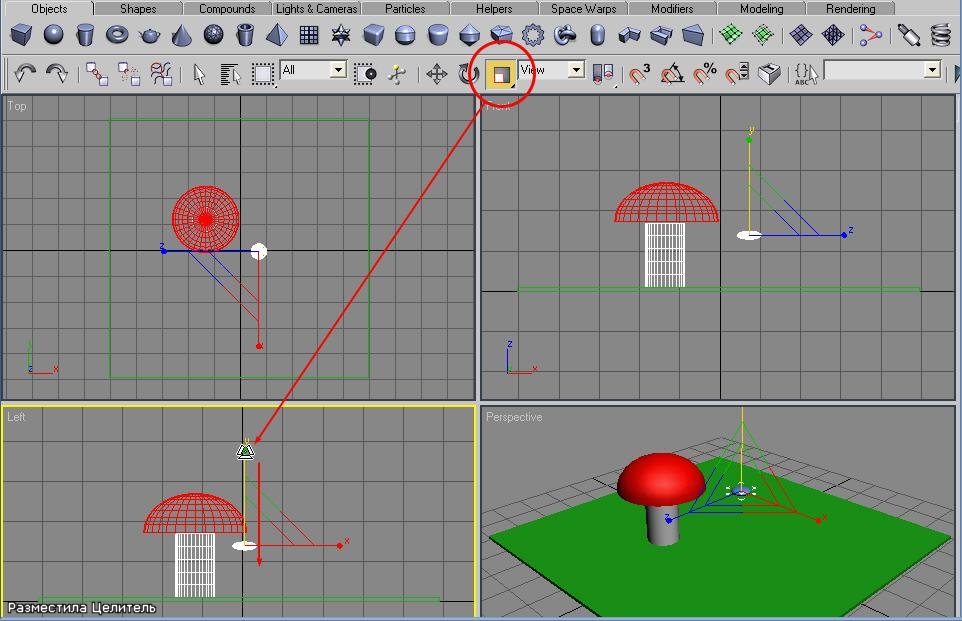
Task: Open the Rectangular Selection Region flyout
Action: coord(263,74)
